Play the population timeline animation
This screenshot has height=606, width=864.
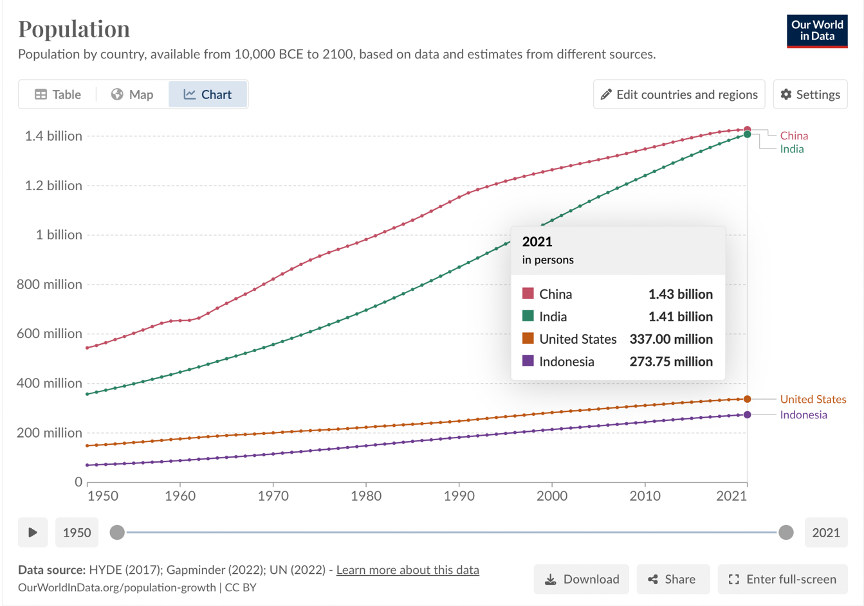[33, 532]
